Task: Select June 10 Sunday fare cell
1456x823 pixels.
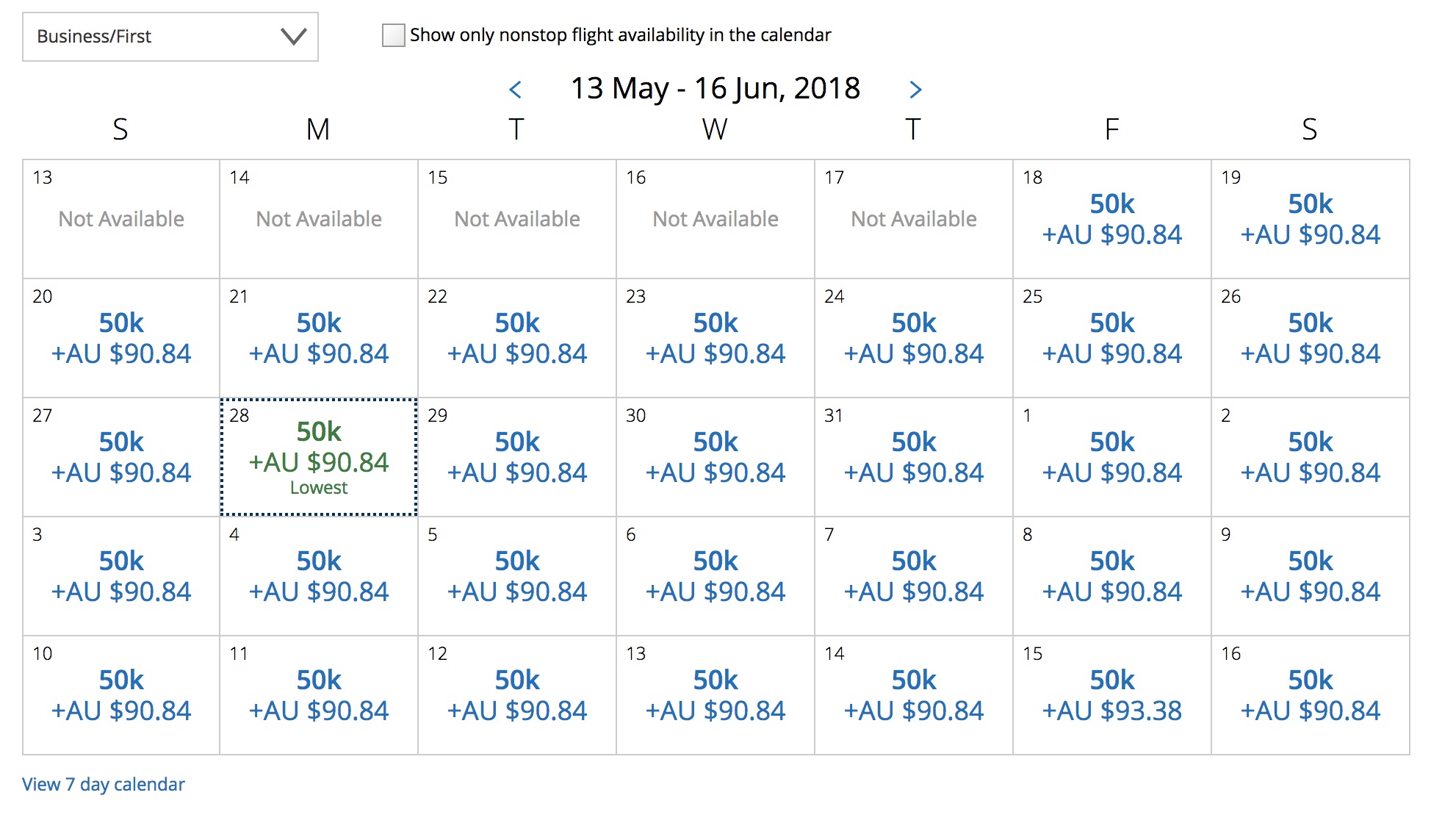Action: [121, 695]
